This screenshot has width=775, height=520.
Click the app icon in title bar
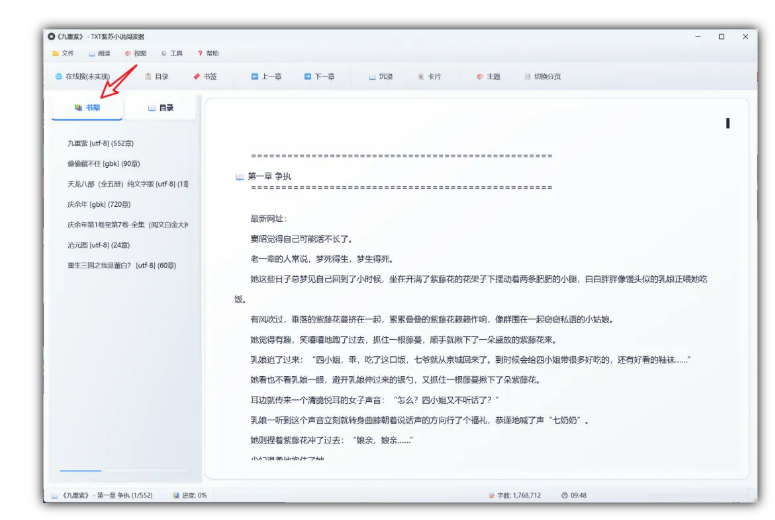pos(51,37)
